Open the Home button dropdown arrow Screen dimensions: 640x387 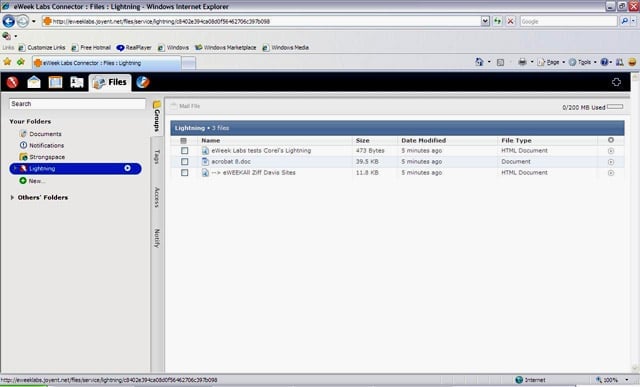click(x=489, y=62)
